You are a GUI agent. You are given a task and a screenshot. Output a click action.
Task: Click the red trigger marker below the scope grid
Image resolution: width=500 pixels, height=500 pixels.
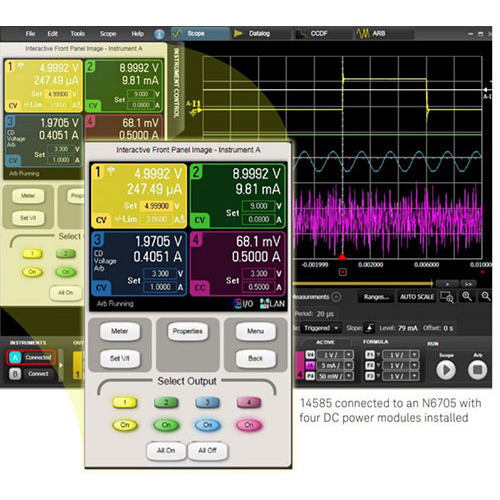(342, 257)
